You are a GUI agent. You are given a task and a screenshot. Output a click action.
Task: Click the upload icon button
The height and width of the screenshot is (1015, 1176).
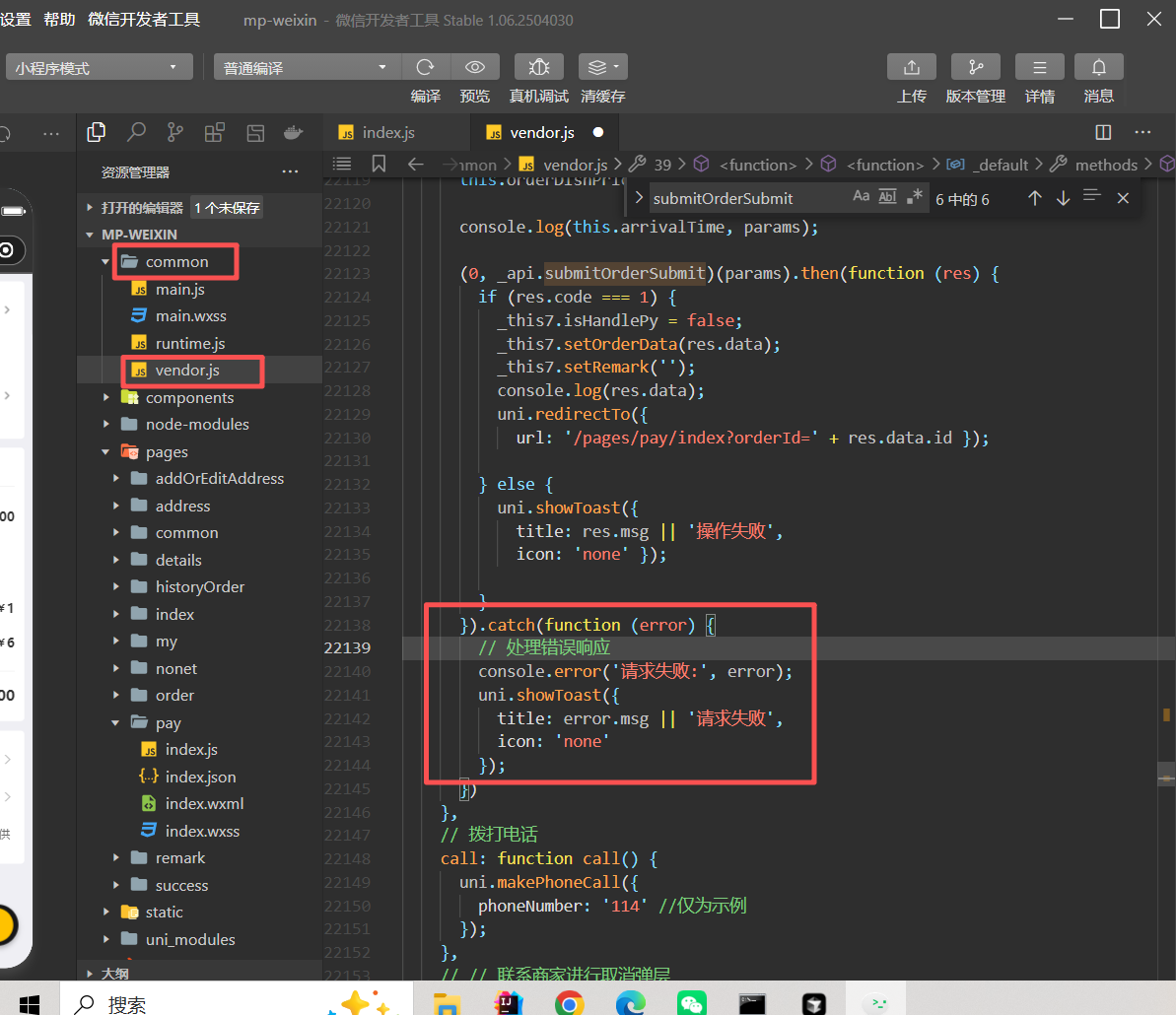911,67
